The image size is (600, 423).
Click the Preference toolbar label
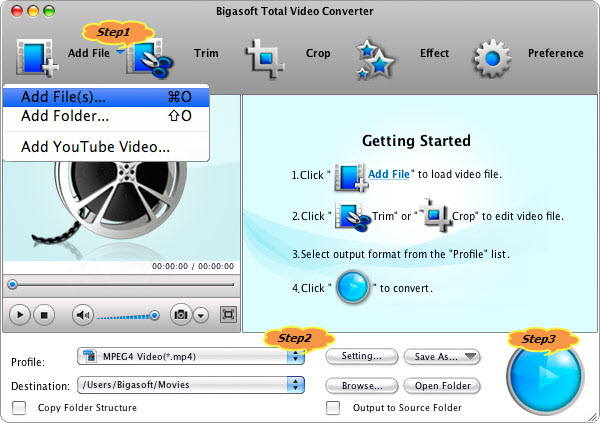click(556, 53)
